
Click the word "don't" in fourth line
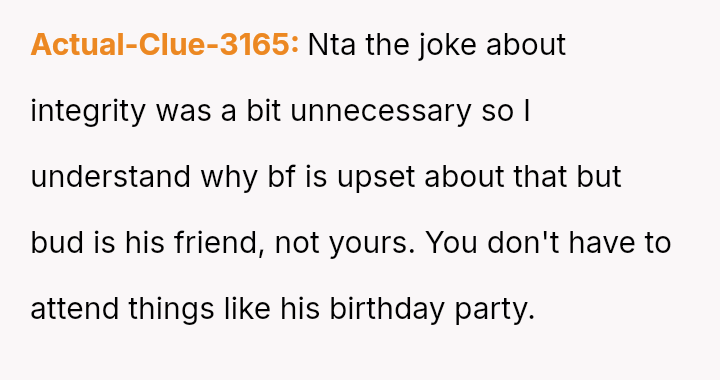[523, 242]
